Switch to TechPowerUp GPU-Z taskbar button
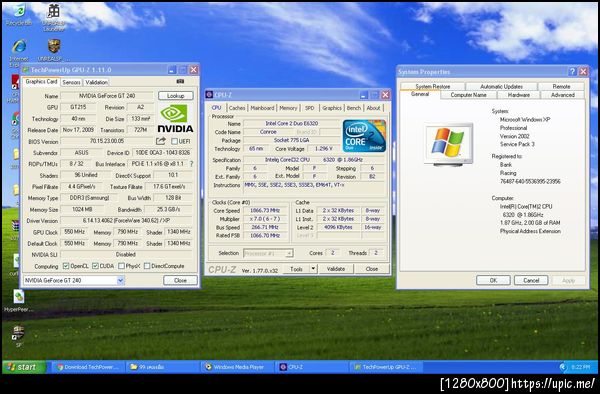 coord(386,367)
